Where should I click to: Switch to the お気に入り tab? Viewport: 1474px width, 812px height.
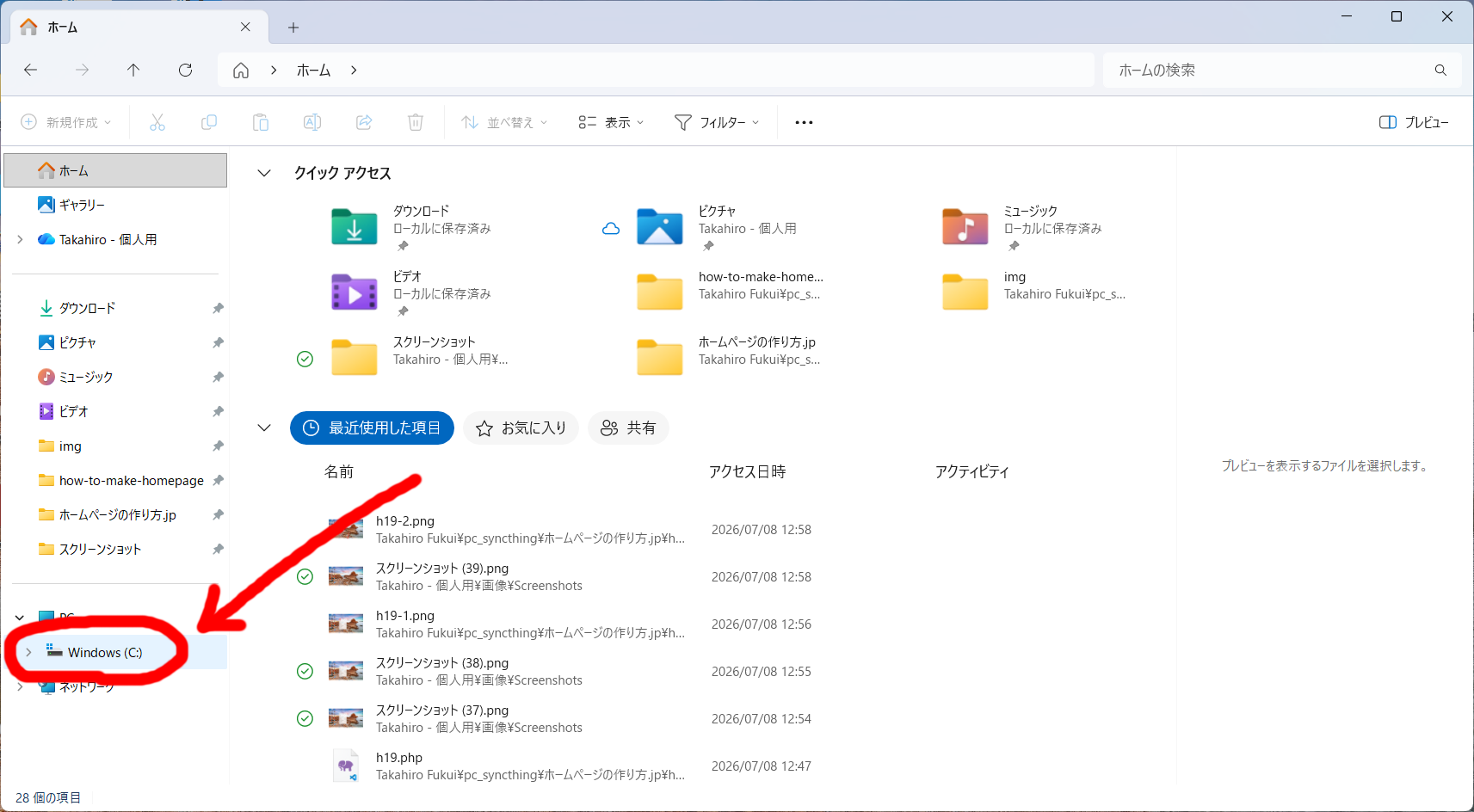pos(521,428)
